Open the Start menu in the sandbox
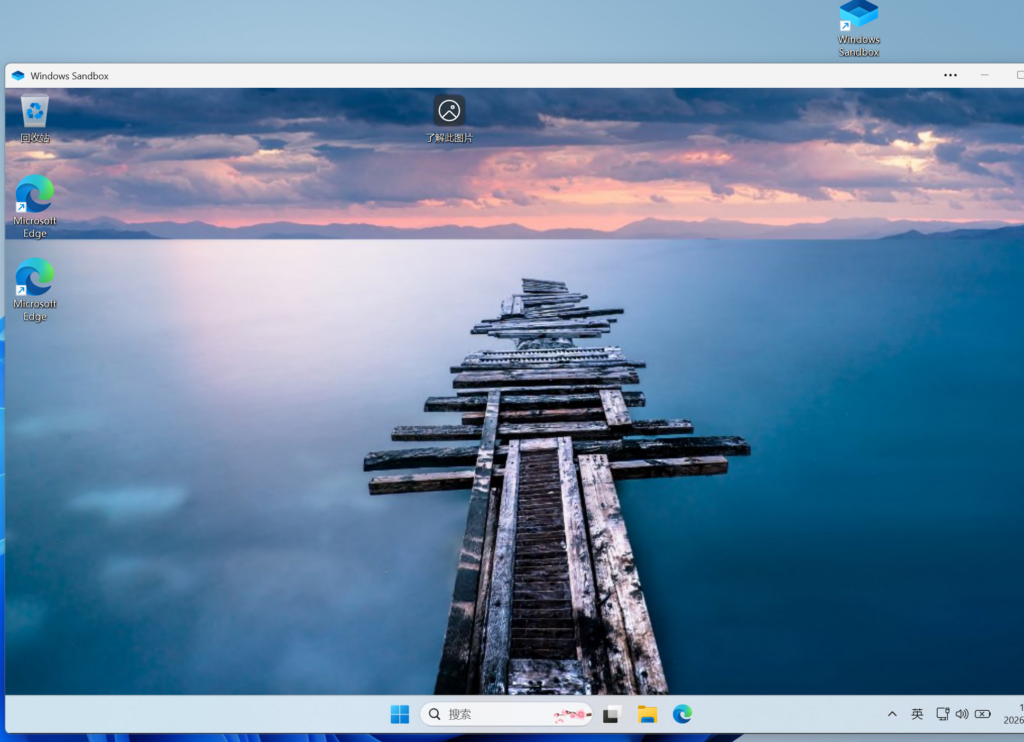Screen dimensions: 1024x742 [x=400, y=714]
